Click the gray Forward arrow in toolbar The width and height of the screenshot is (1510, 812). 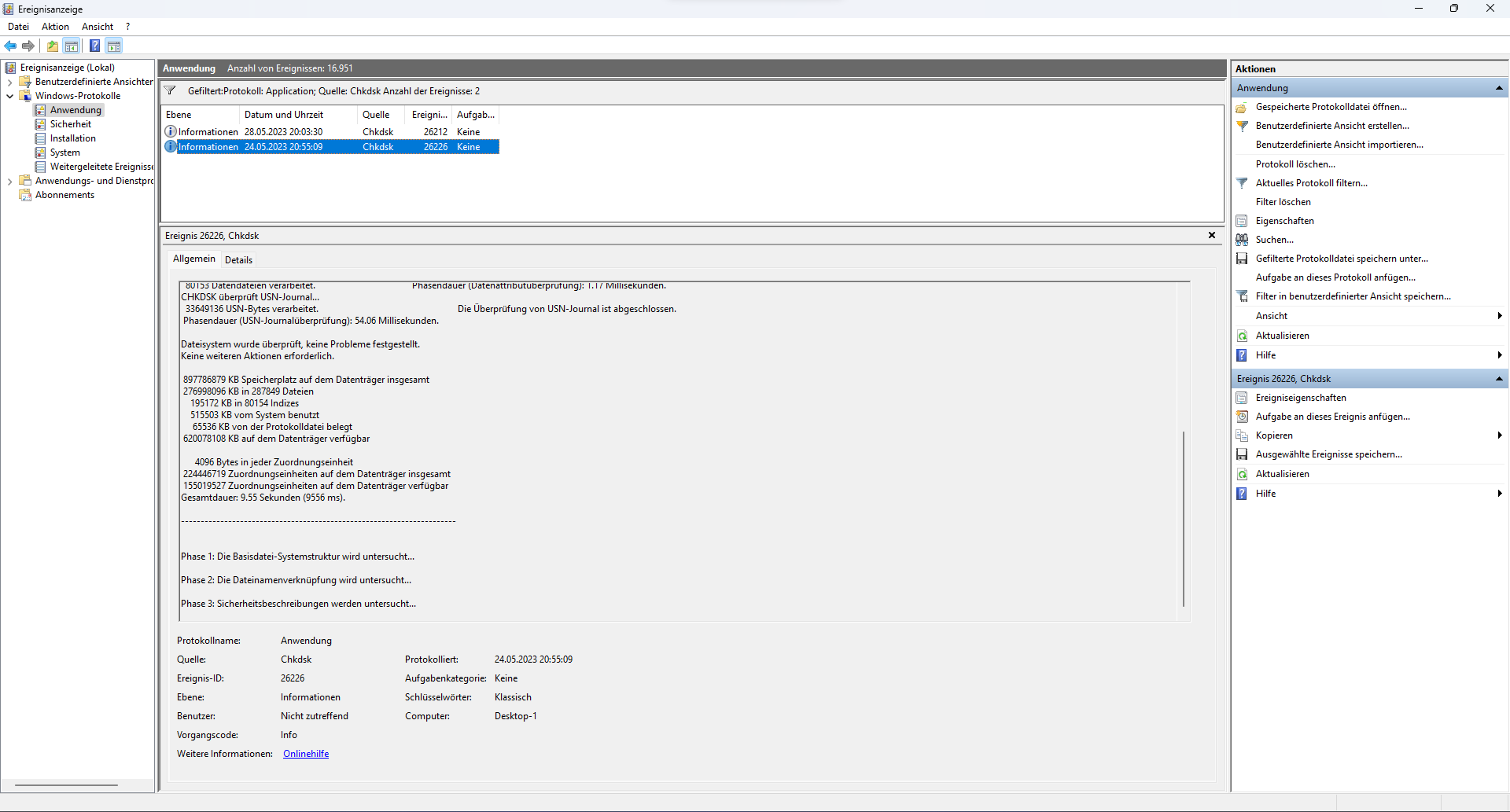click(28, 46)
